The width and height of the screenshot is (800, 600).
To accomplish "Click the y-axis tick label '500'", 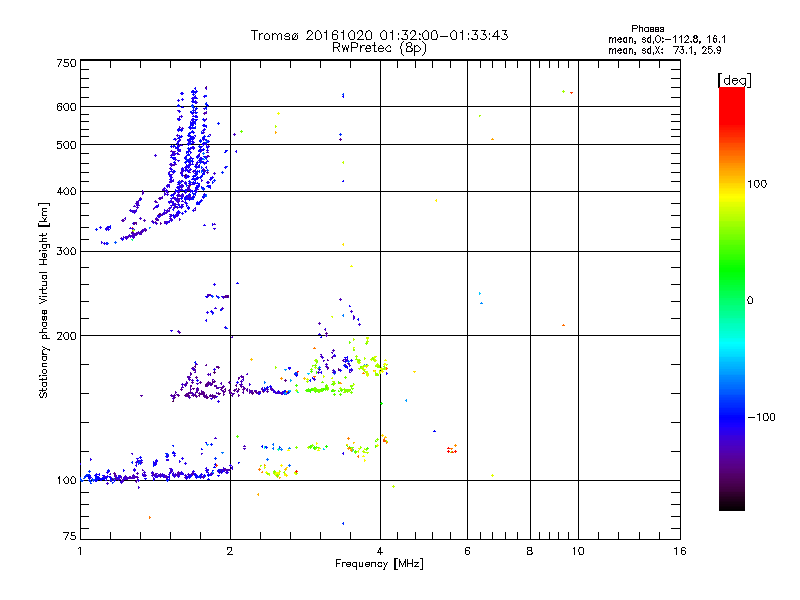I will [x=66, y=145].
